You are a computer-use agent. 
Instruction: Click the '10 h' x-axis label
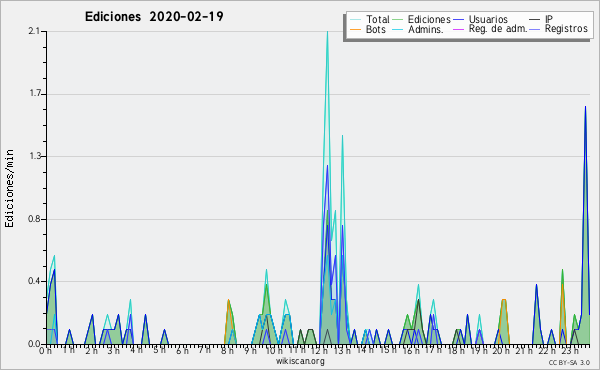coord(274,351)
